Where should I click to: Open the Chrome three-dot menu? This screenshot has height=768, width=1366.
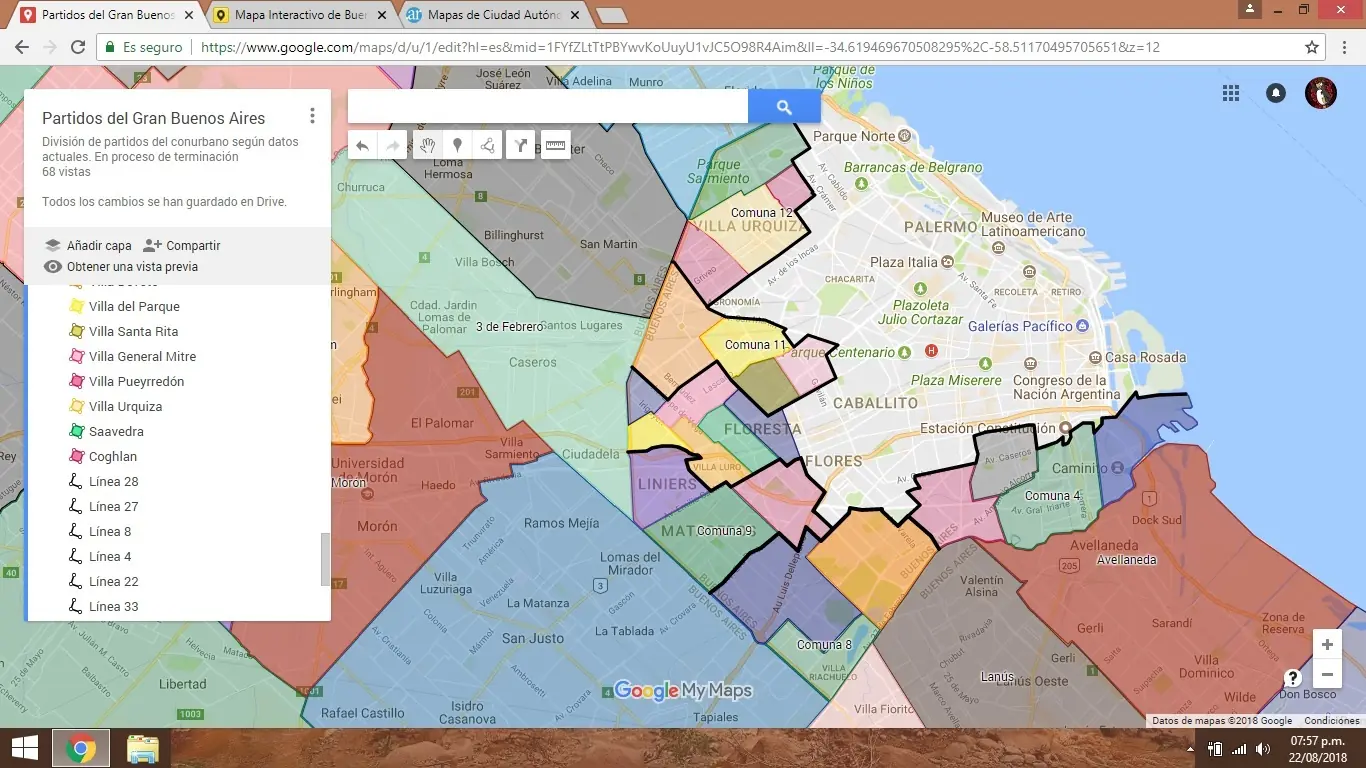(x=1347, y=47)
